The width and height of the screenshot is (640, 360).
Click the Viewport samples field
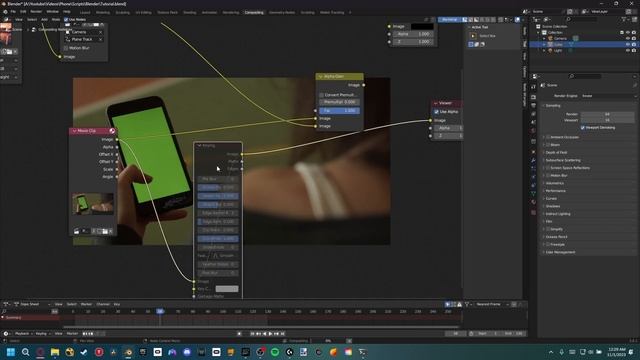pyautogui.click(x=607, y=120)
